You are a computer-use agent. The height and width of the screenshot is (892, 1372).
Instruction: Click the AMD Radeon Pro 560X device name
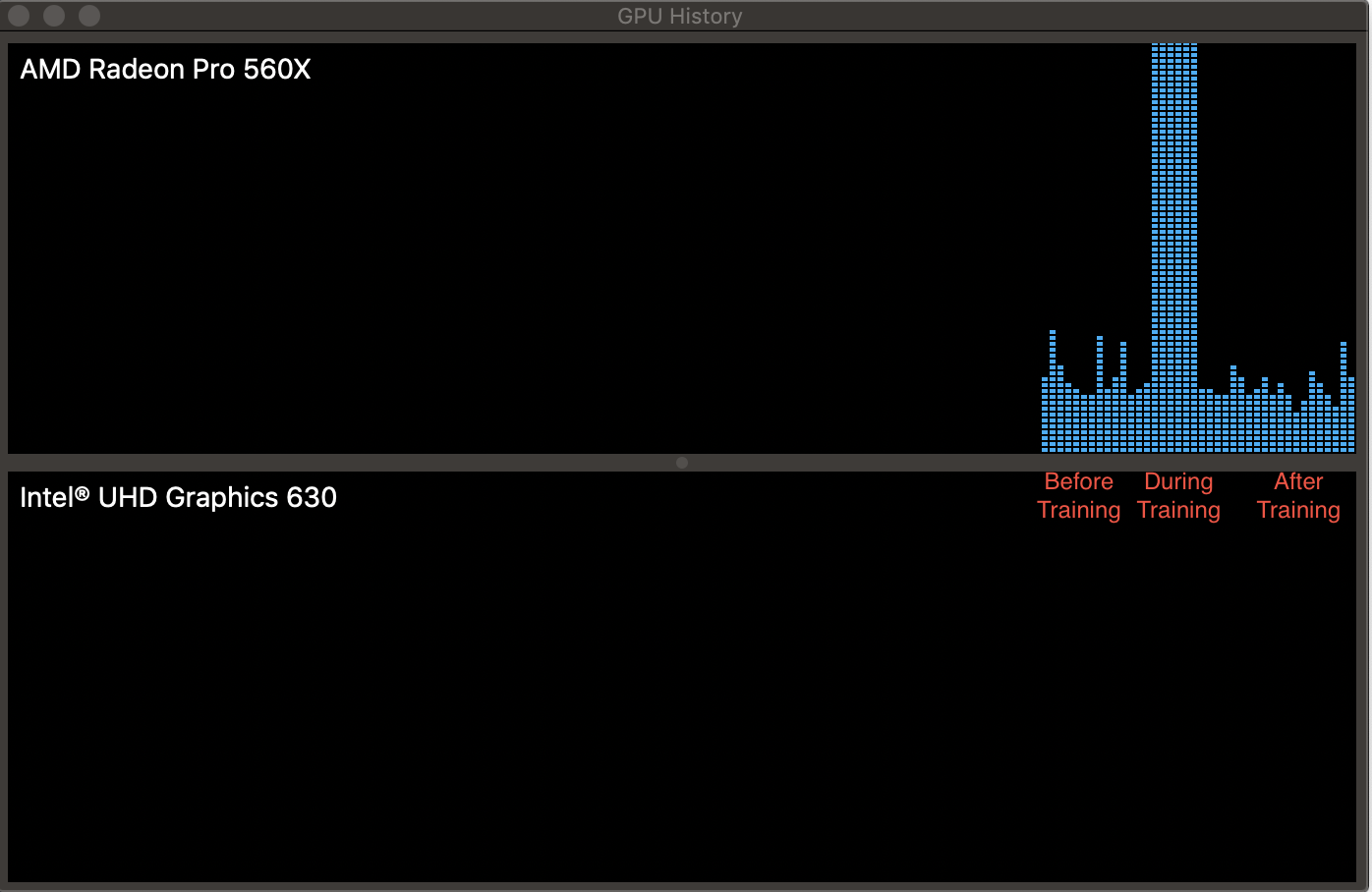pos(164,69)
